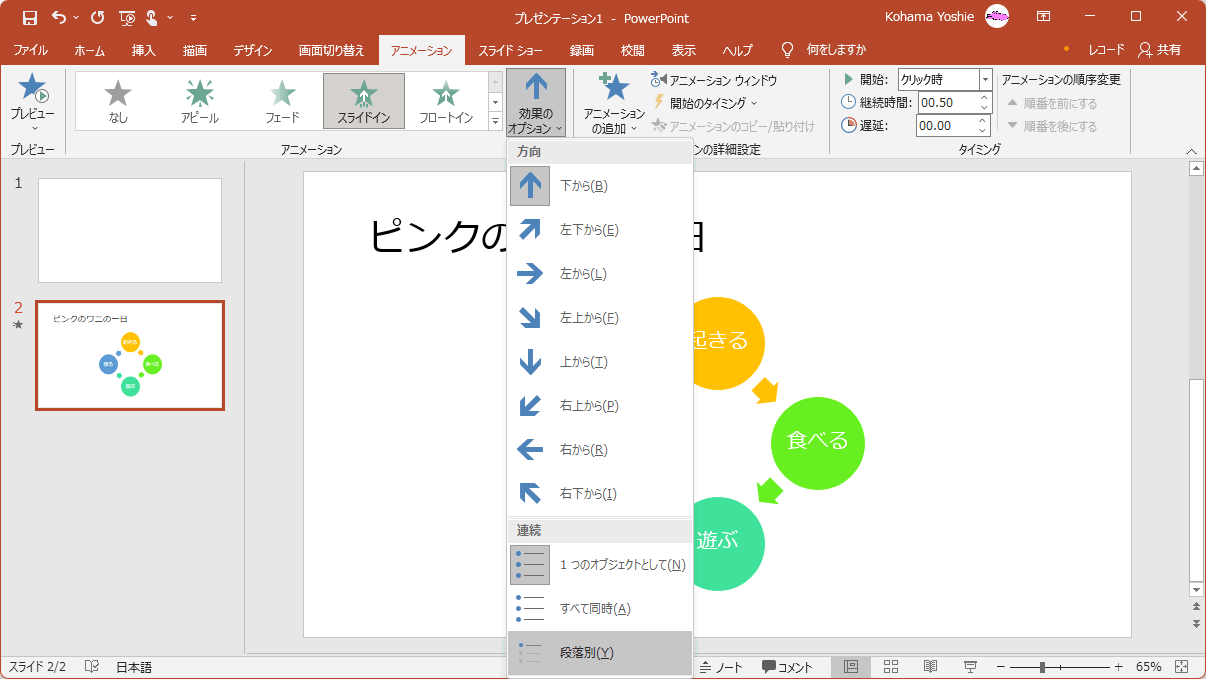This screenshot has height=679, width=1206.
Task: Click Record (レコード) button
Action: pos(1106,50)
